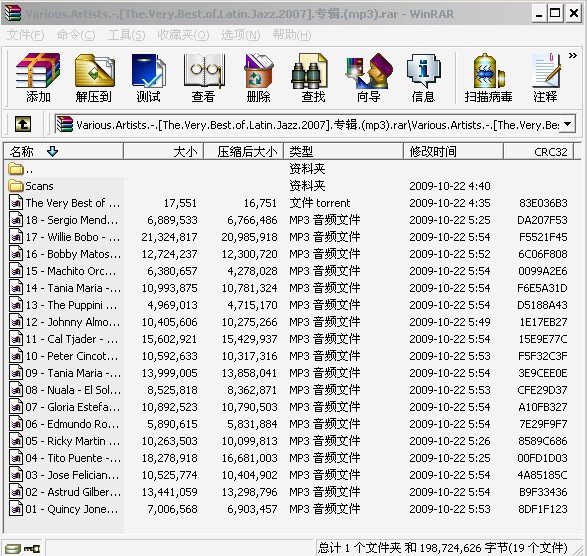Open the archive path dropdown arrow
587x556 pixels.
568,124
